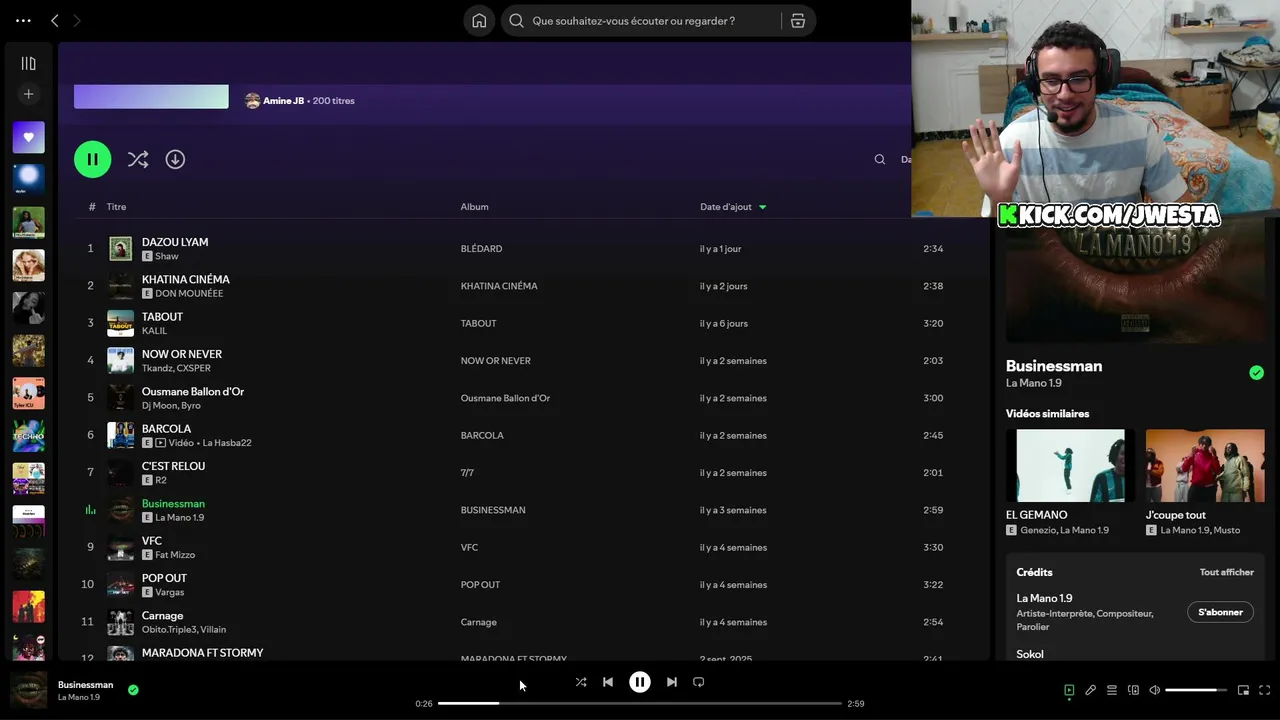Open the three-dot app menu
Image resolution: width=1280 pixels, height=720 pixels.
23,20
